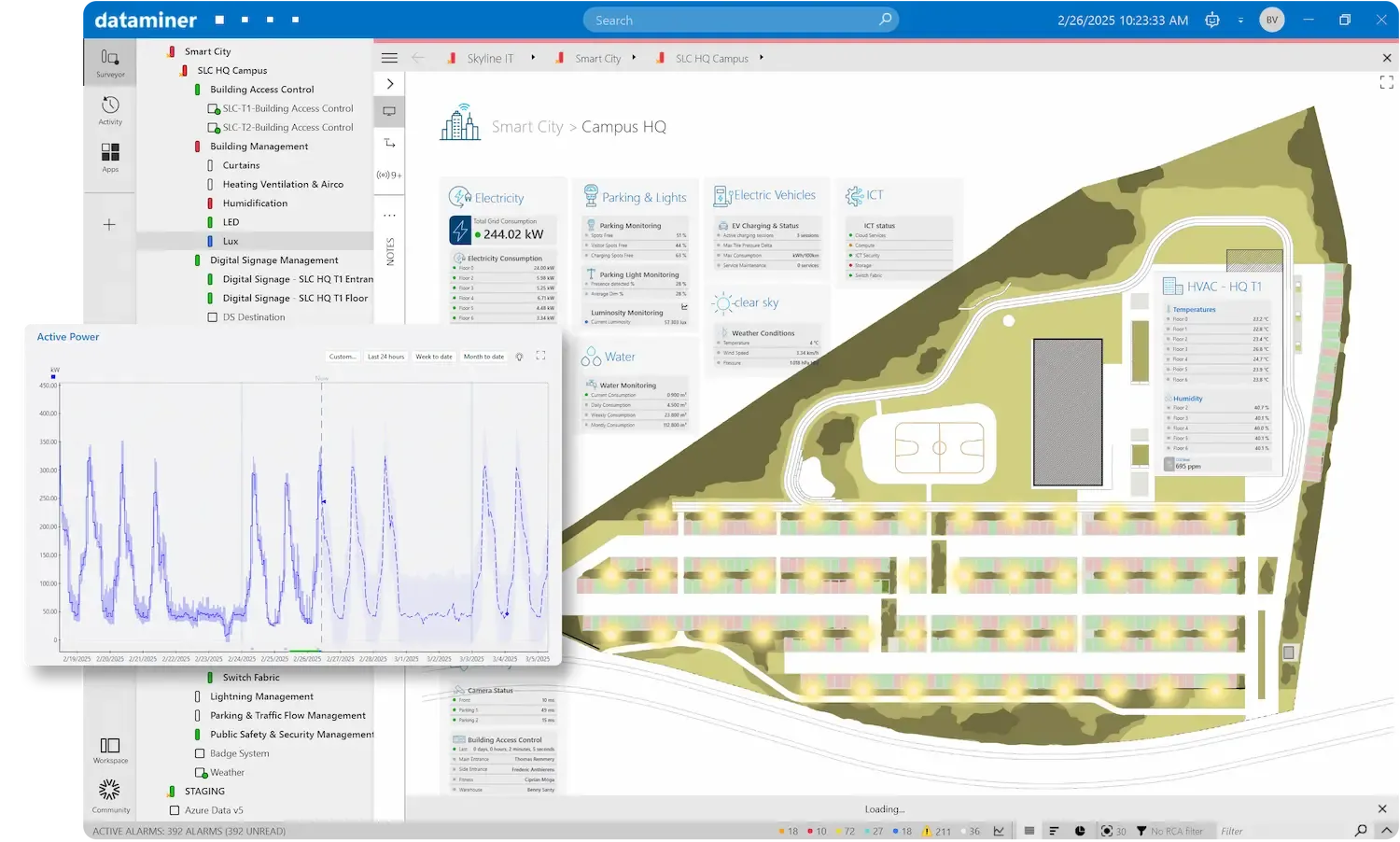This screenshot has height=842, width=1400.
Task: Choose the Month to date range button
Action: coord(483,357)
